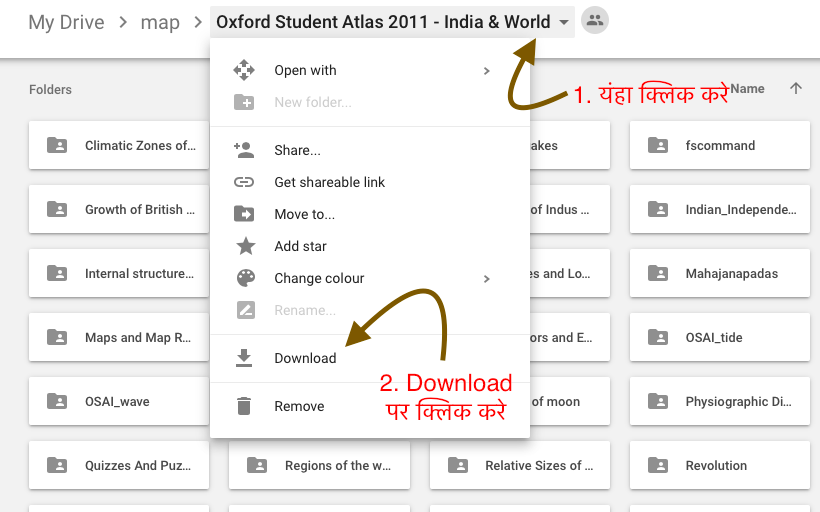This screenshot has width=820, height=512.
Task: Click the OSAI_wave folder icon
Action: [x=57, y=401]
